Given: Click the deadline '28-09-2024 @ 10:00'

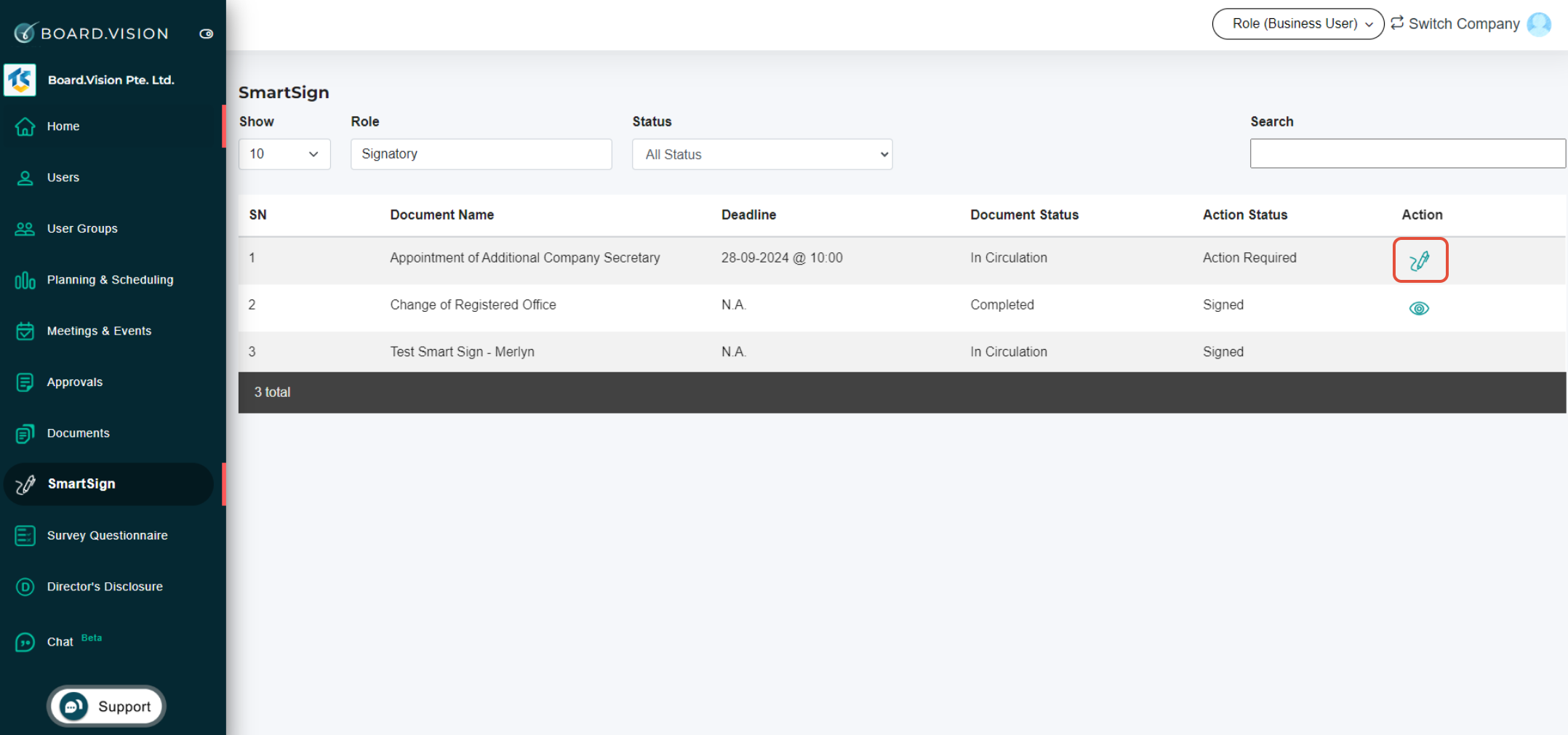Looking at the screenshot, I should tap(782, 258).
